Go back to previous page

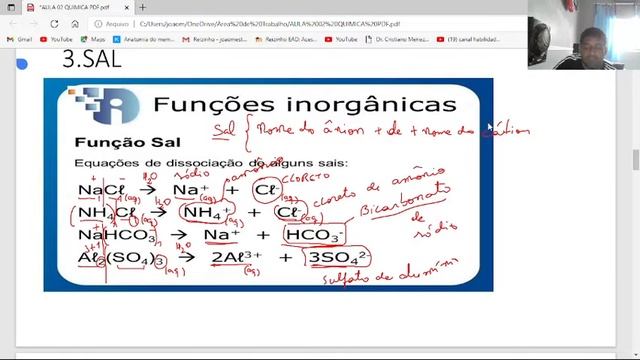13,24
